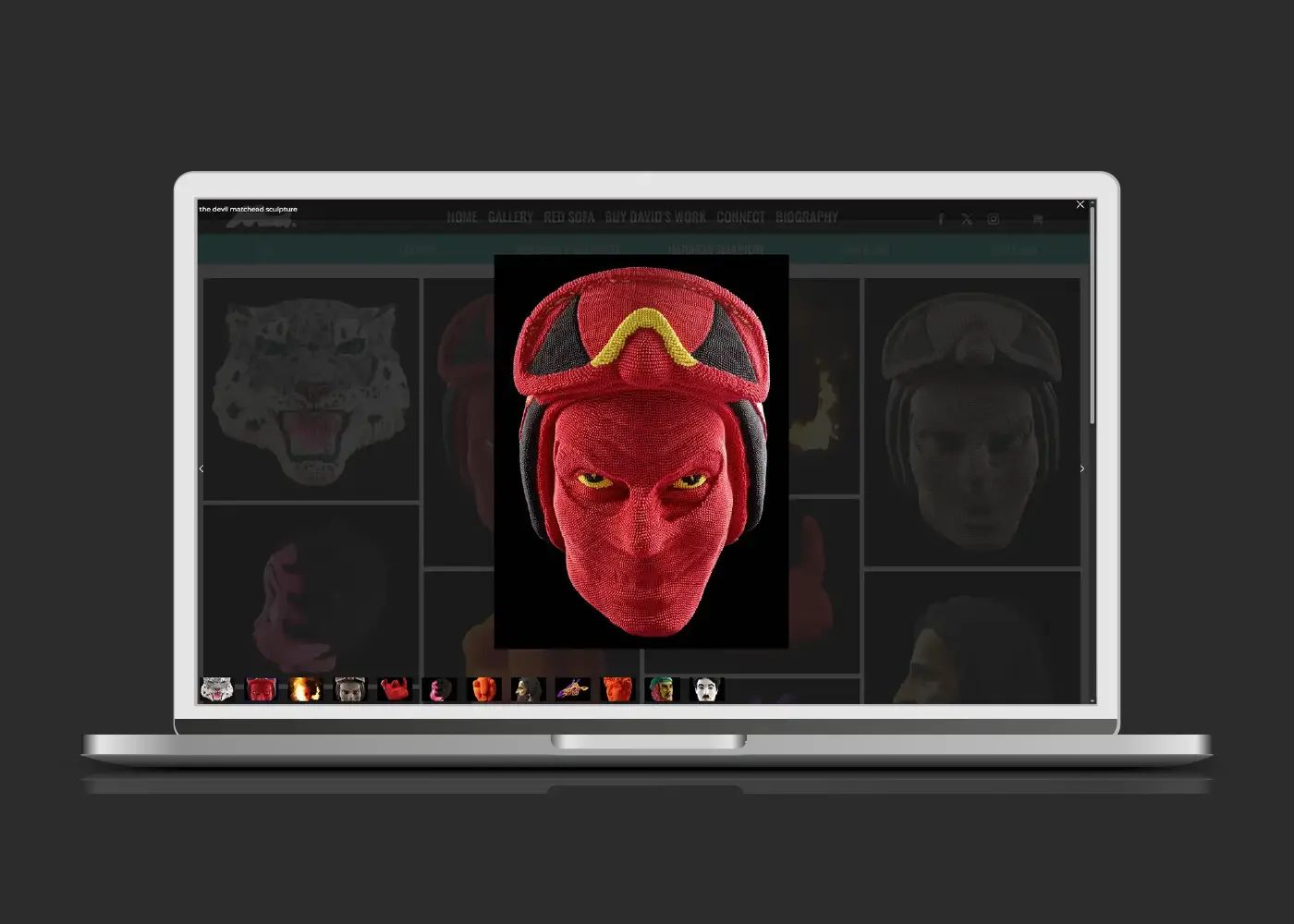Close the lightbox image viewer
The height and width of the screenshot is (924, 1294).
(1080, 205)
